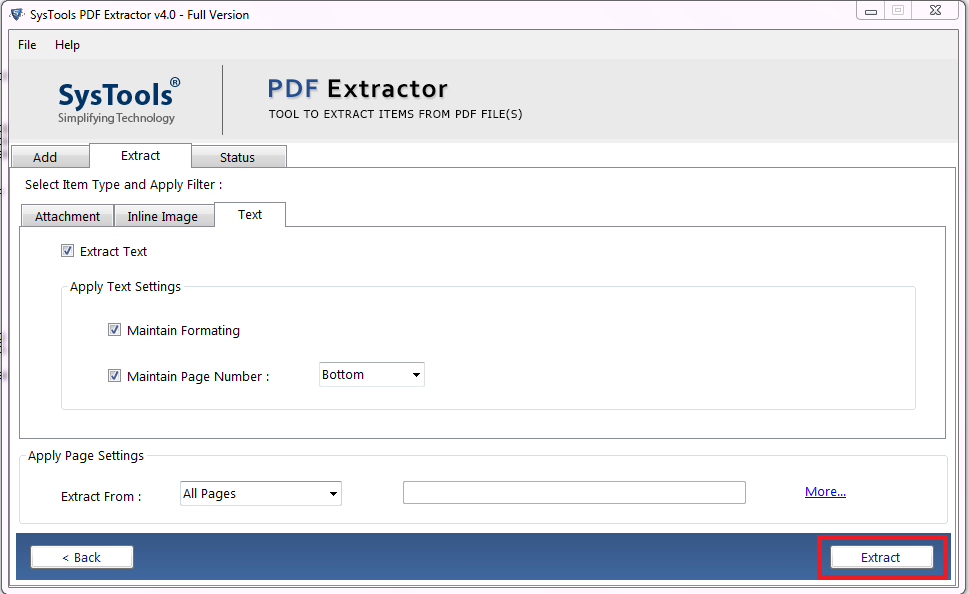Viewport: 969px width, 594px height.
Task: Select the Extract tab
Action: (140, 156)
